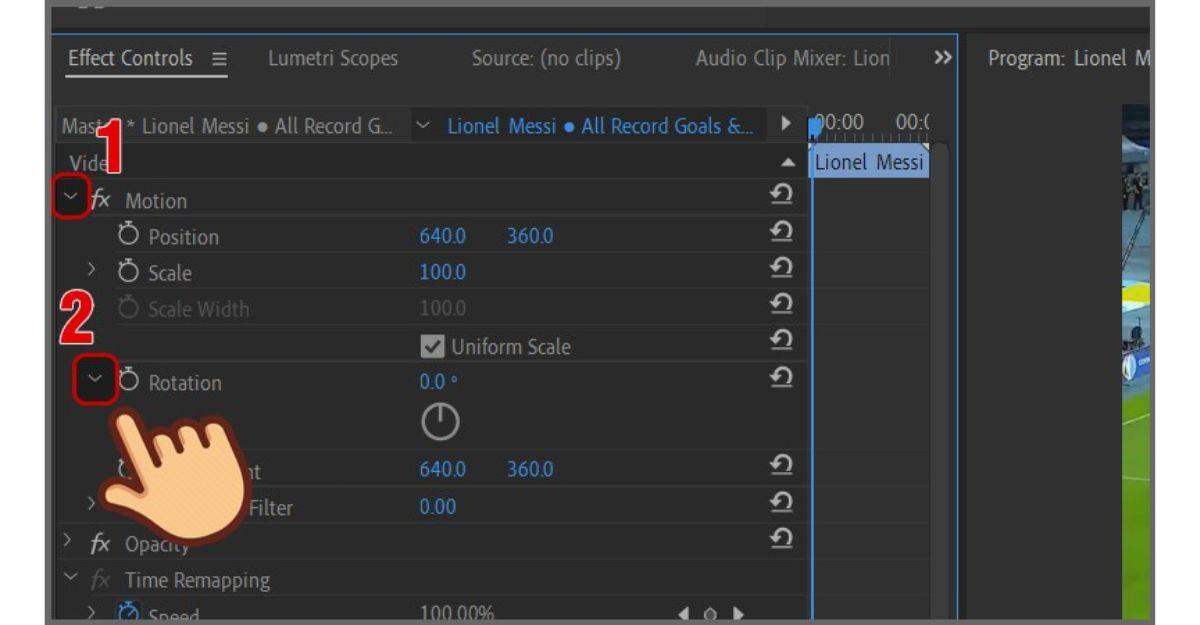The height and width of the screenshot is (625, 1200).
Task: Go to previous Speed keyframe
Action: coord(684,614)
